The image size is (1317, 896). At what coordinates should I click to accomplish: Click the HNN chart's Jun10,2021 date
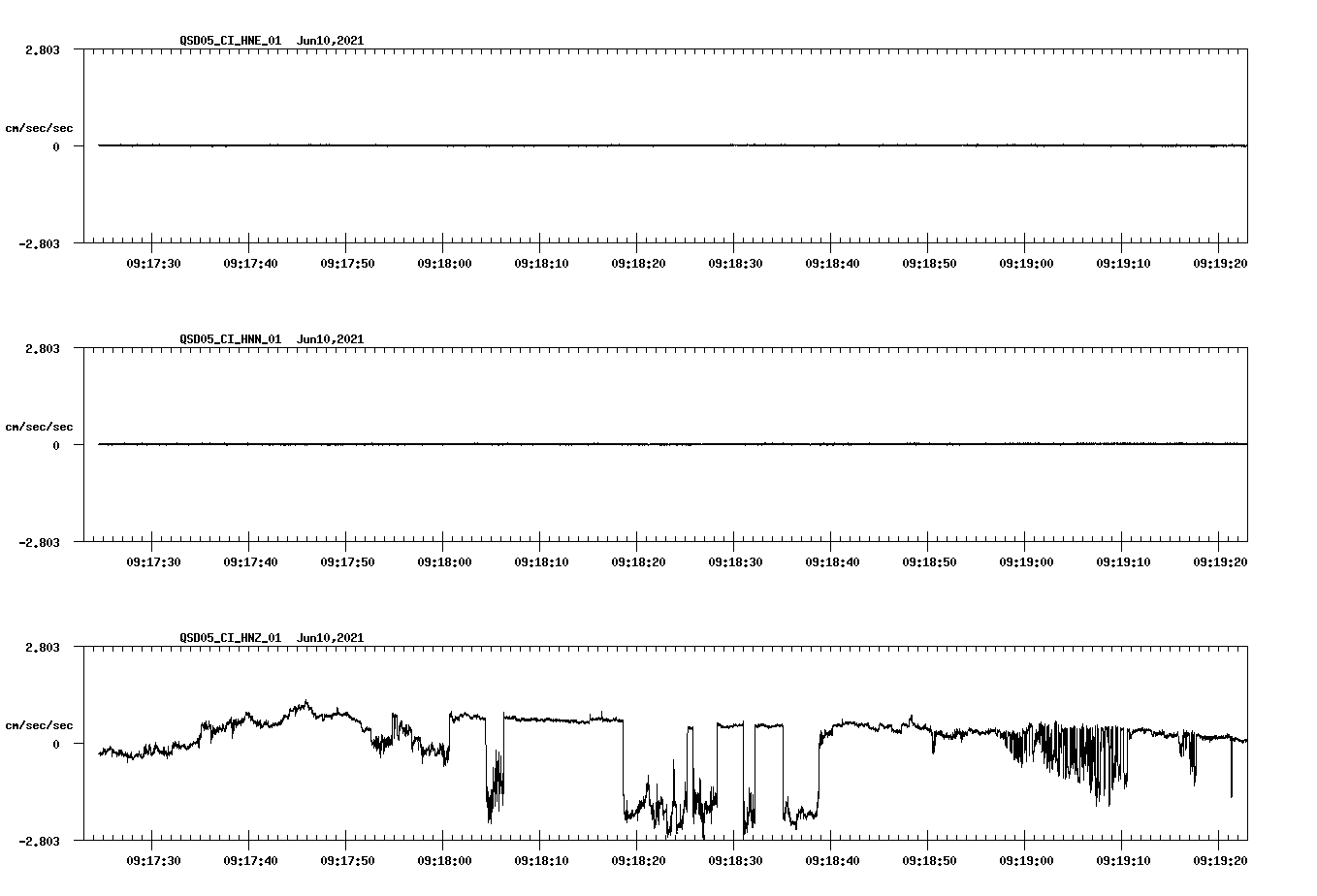[331, 339]
